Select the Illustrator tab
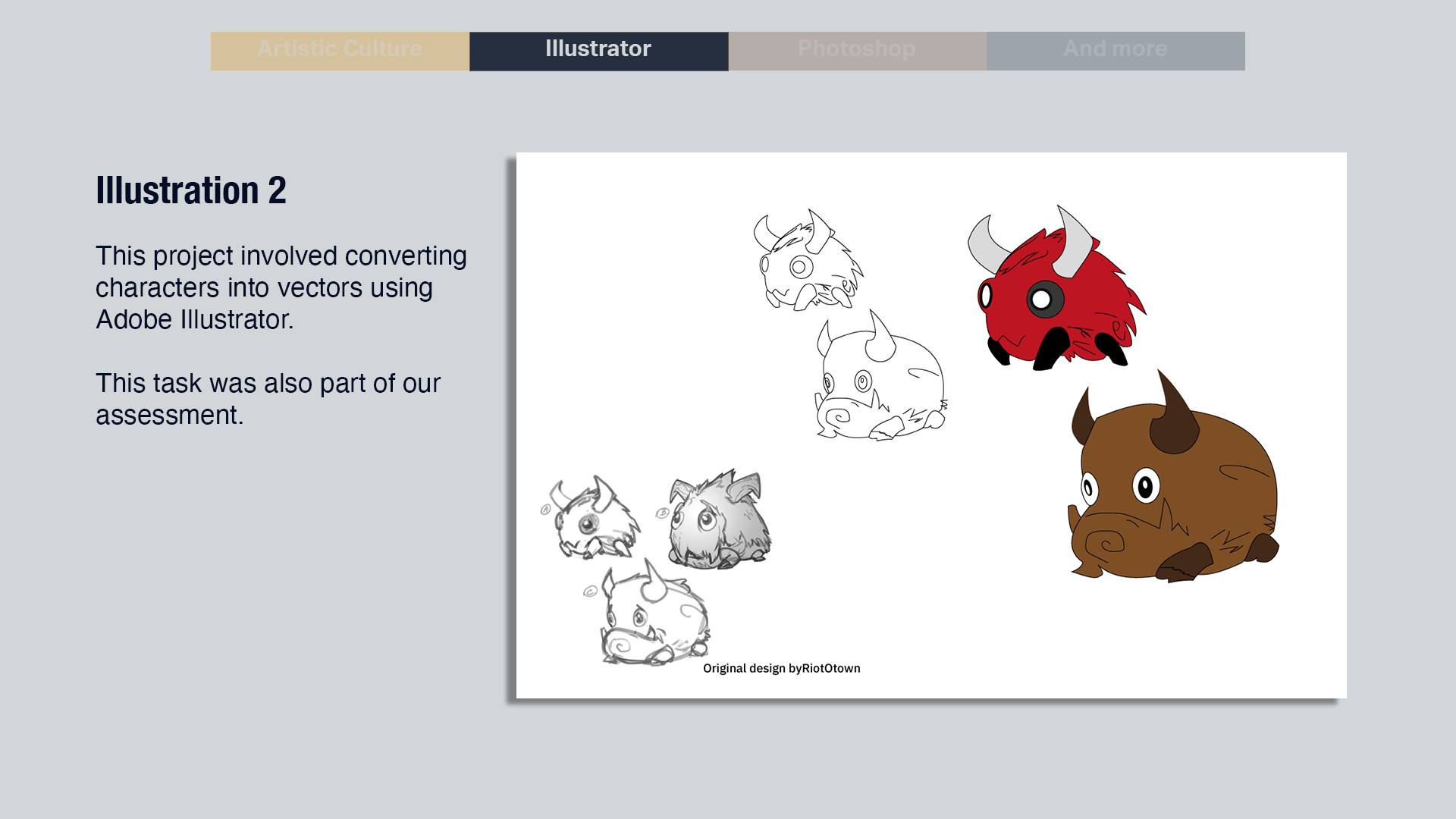 598,51
